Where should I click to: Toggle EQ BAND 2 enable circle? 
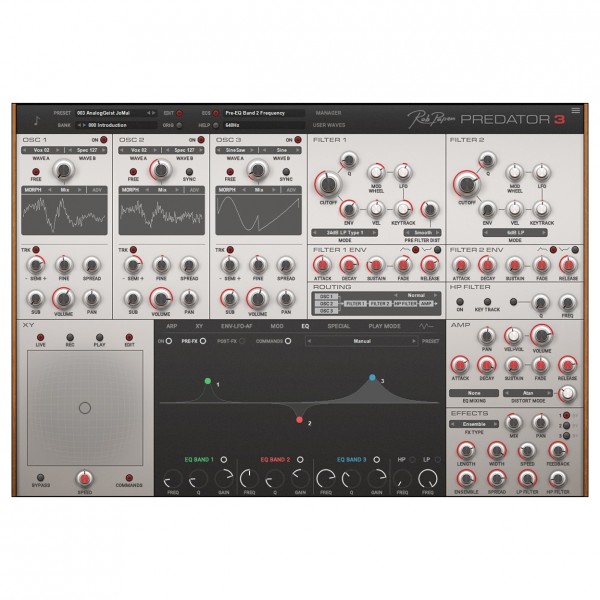(x=300, y=460)
